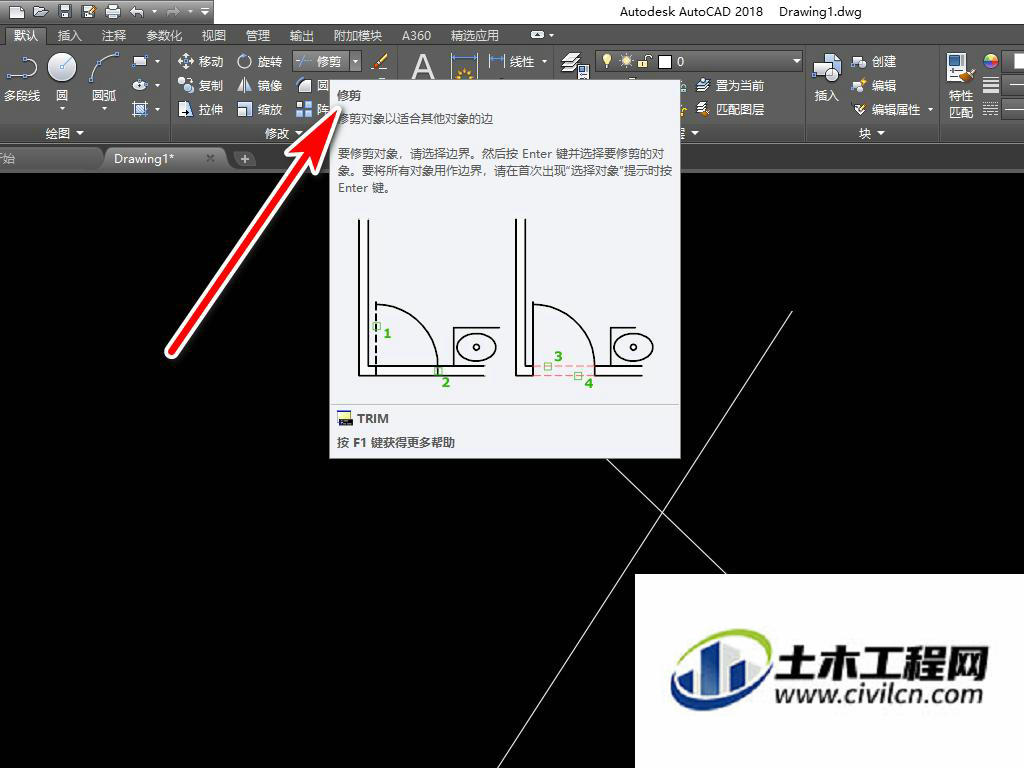Click the Insert block (插入) icon

click(826, 78)
